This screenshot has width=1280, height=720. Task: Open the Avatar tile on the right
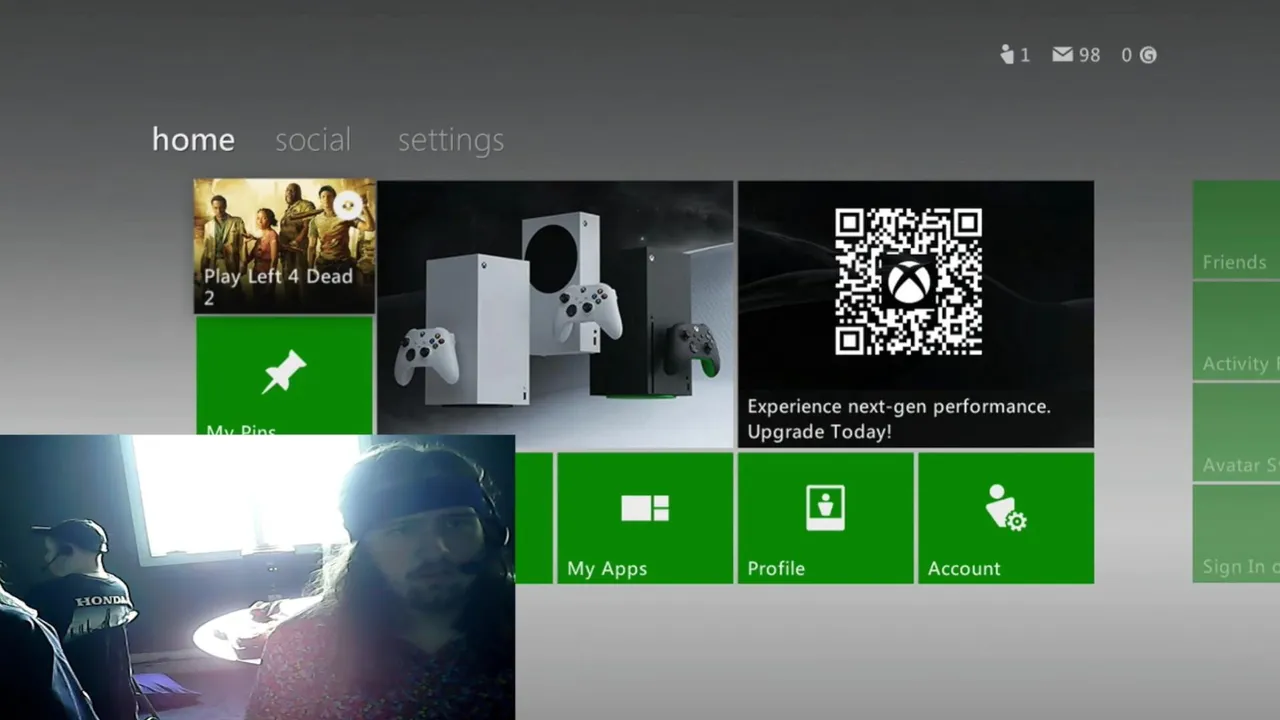pyautogui.click(x=1236, y=433)
